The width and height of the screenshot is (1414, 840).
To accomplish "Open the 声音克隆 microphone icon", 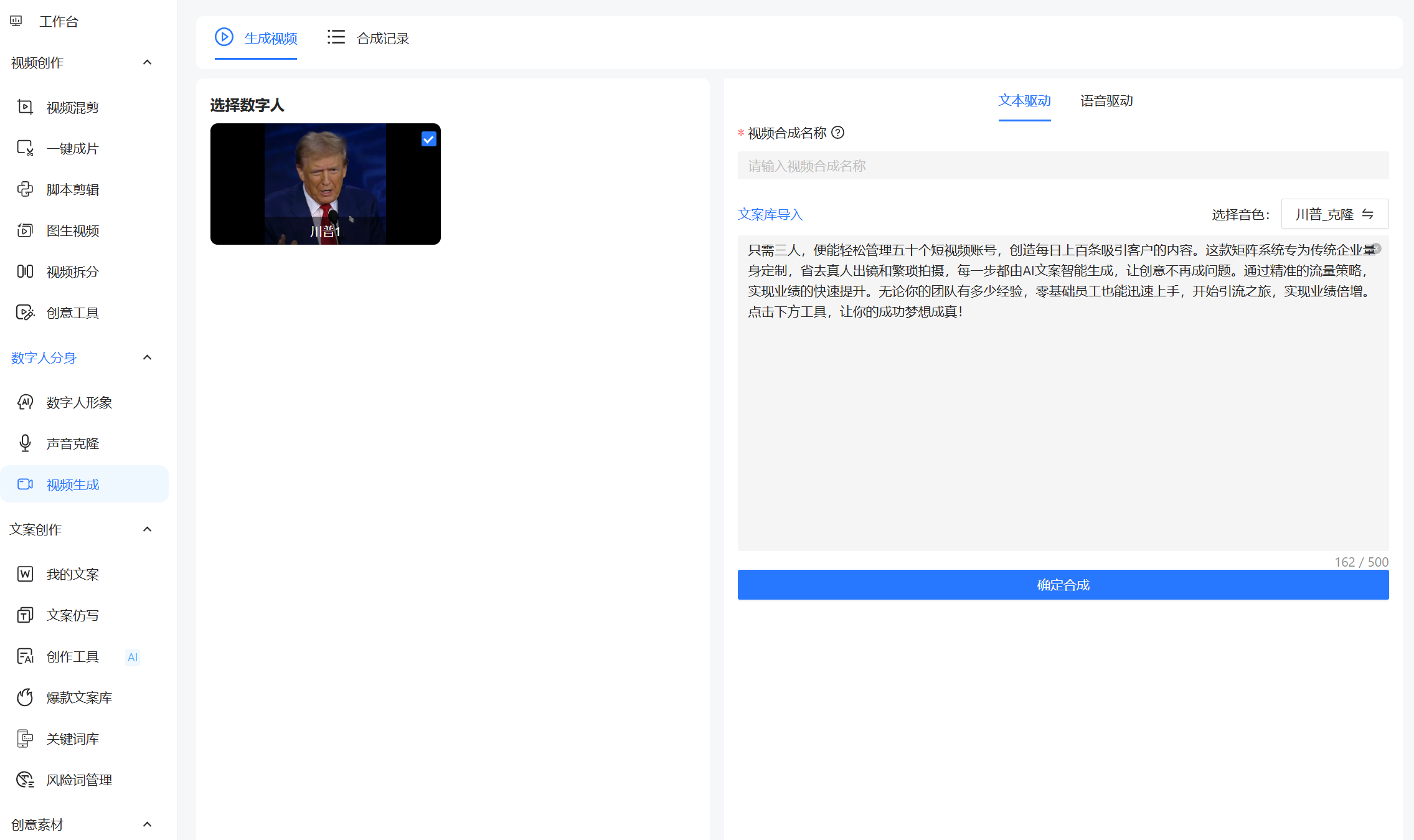I will (25, 443).
